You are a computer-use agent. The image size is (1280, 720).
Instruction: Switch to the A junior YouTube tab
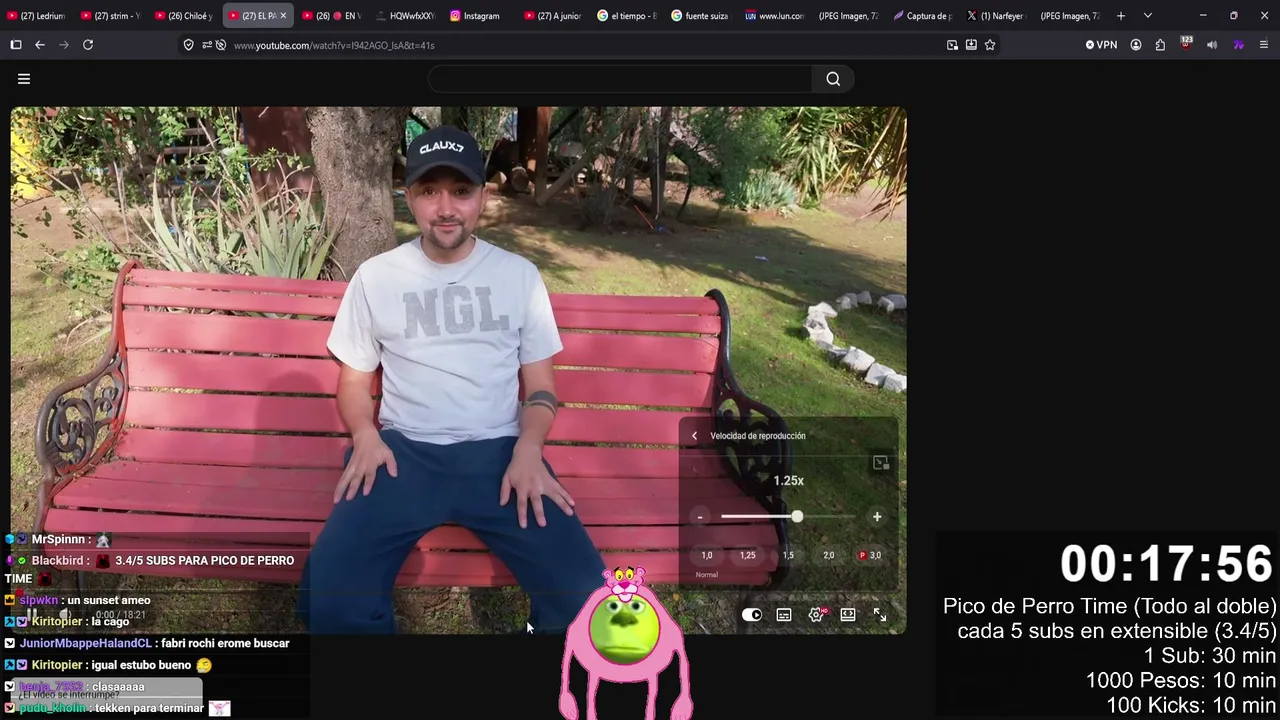(553, 16)
